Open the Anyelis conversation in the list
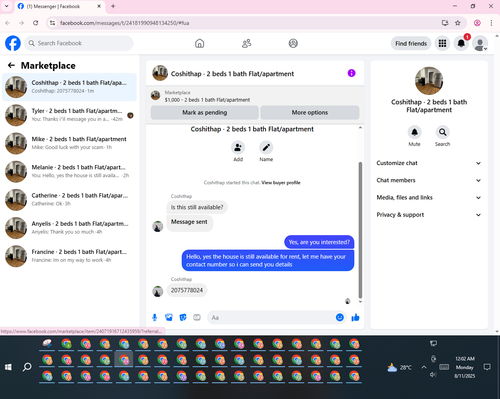 [x=69, y=228]
